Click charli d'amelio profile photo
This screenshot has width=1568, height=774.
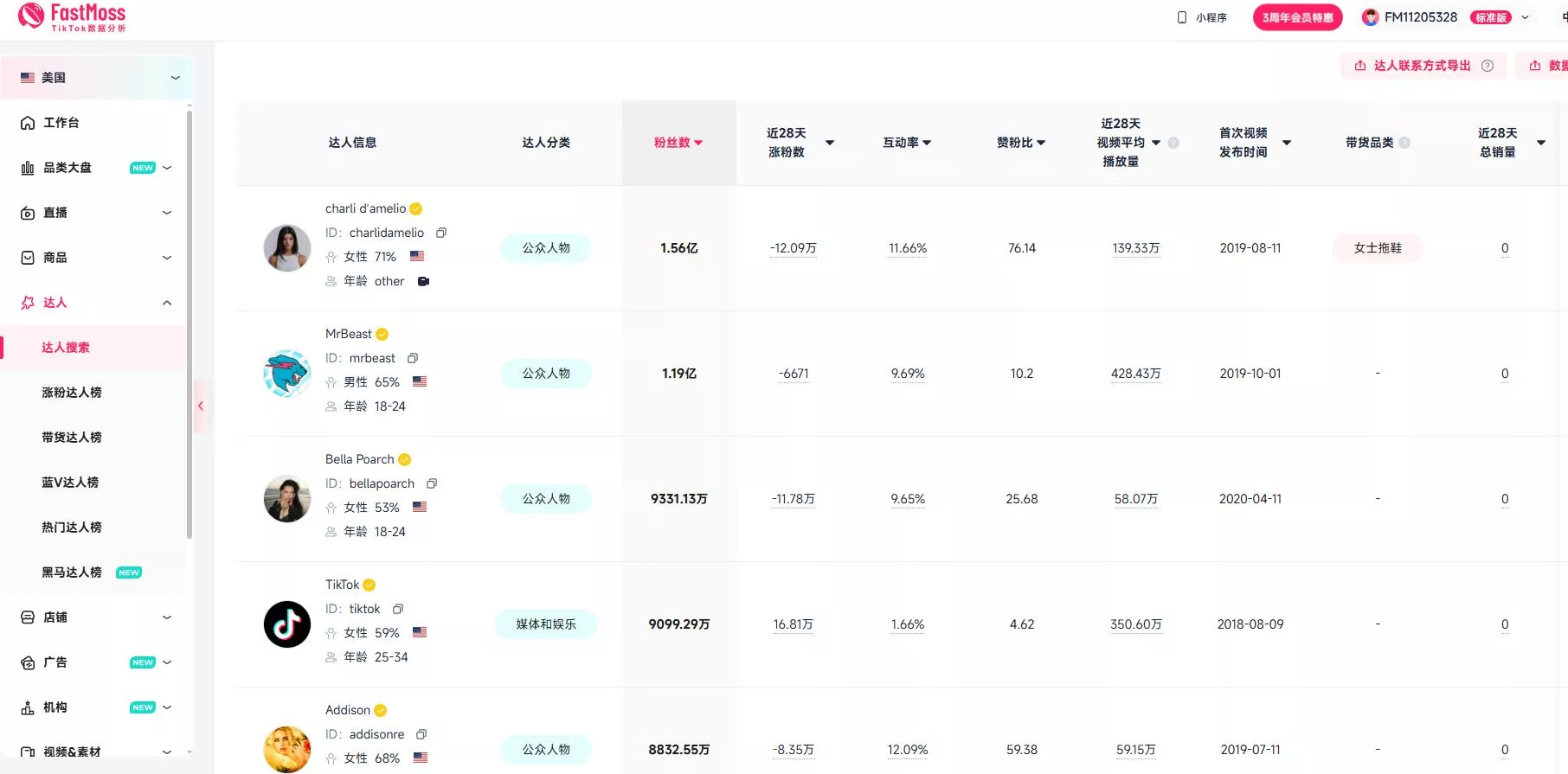pos(287,248)
